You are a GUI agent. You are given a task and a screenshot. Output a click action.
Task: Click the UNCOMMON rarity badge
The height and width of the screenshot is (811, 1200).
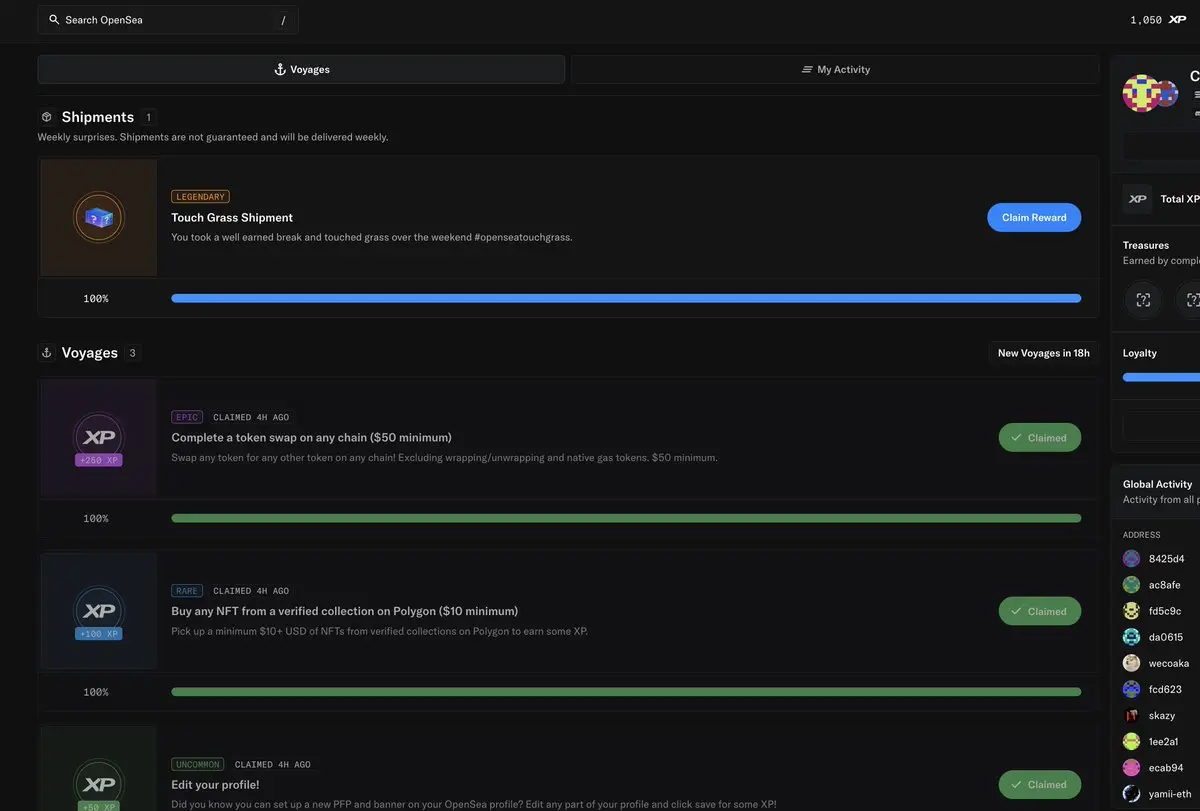pos(198,765)
